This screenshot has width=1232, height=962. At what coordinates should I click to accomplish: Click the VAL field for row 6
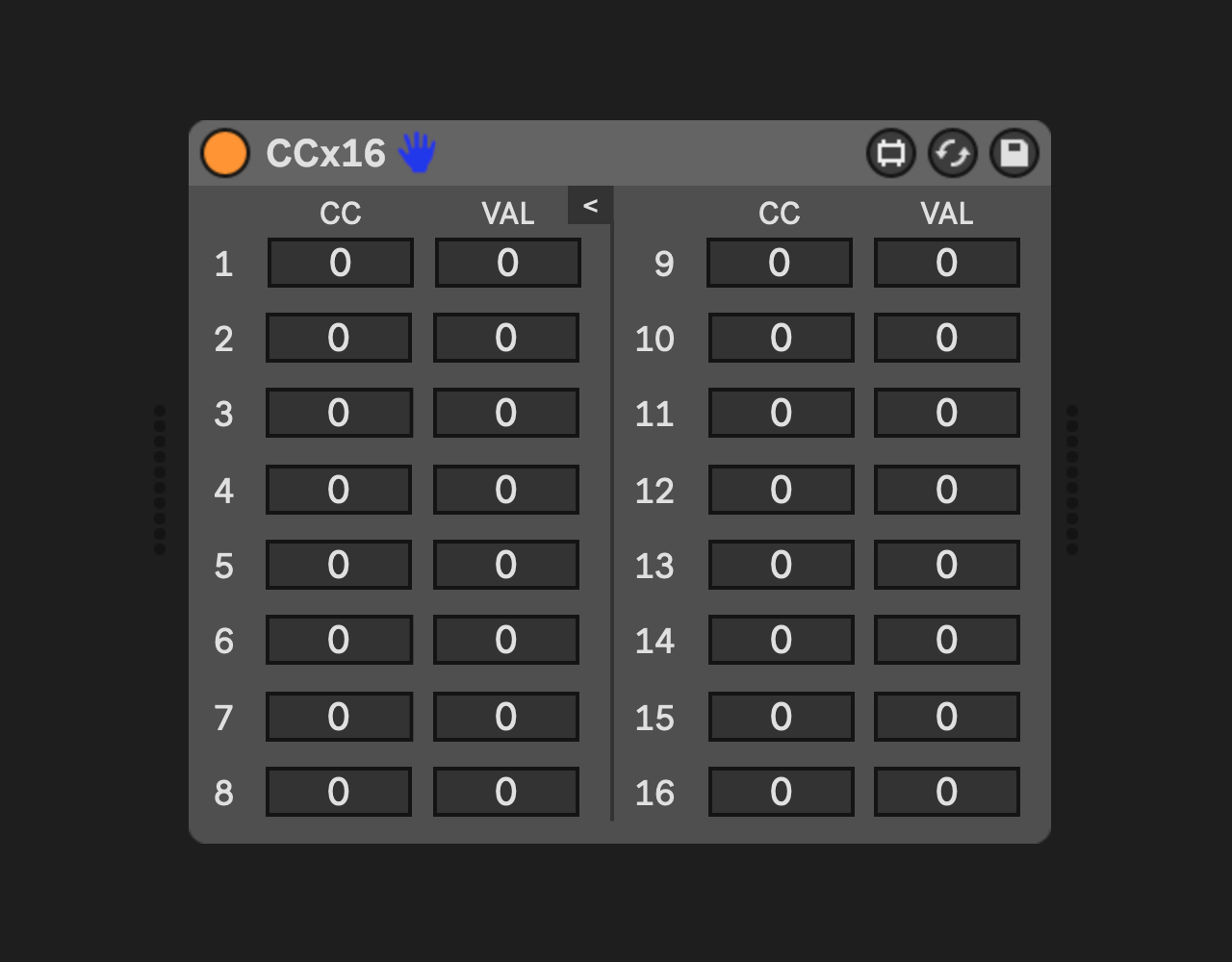(x=506, y=640)
